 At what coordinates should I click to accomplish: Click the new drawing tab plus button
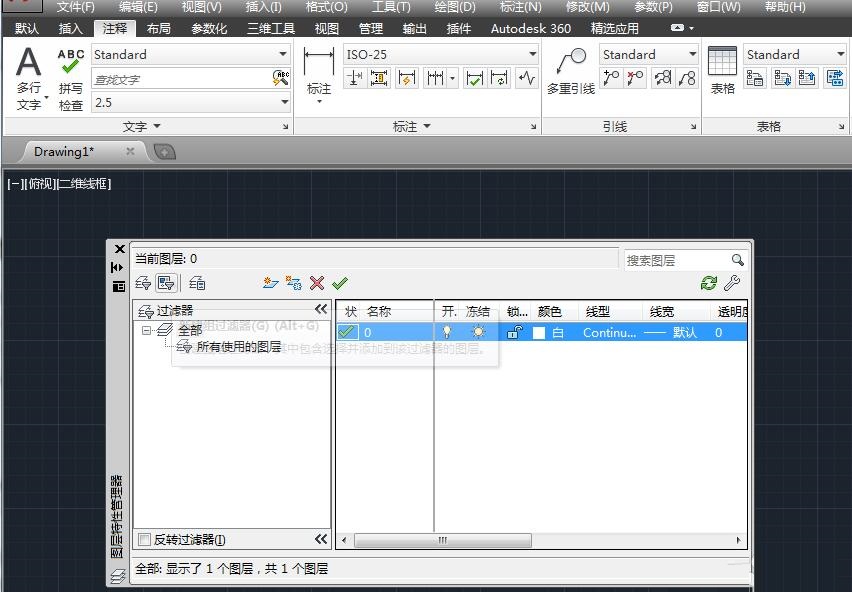click(x=165, y=152)
